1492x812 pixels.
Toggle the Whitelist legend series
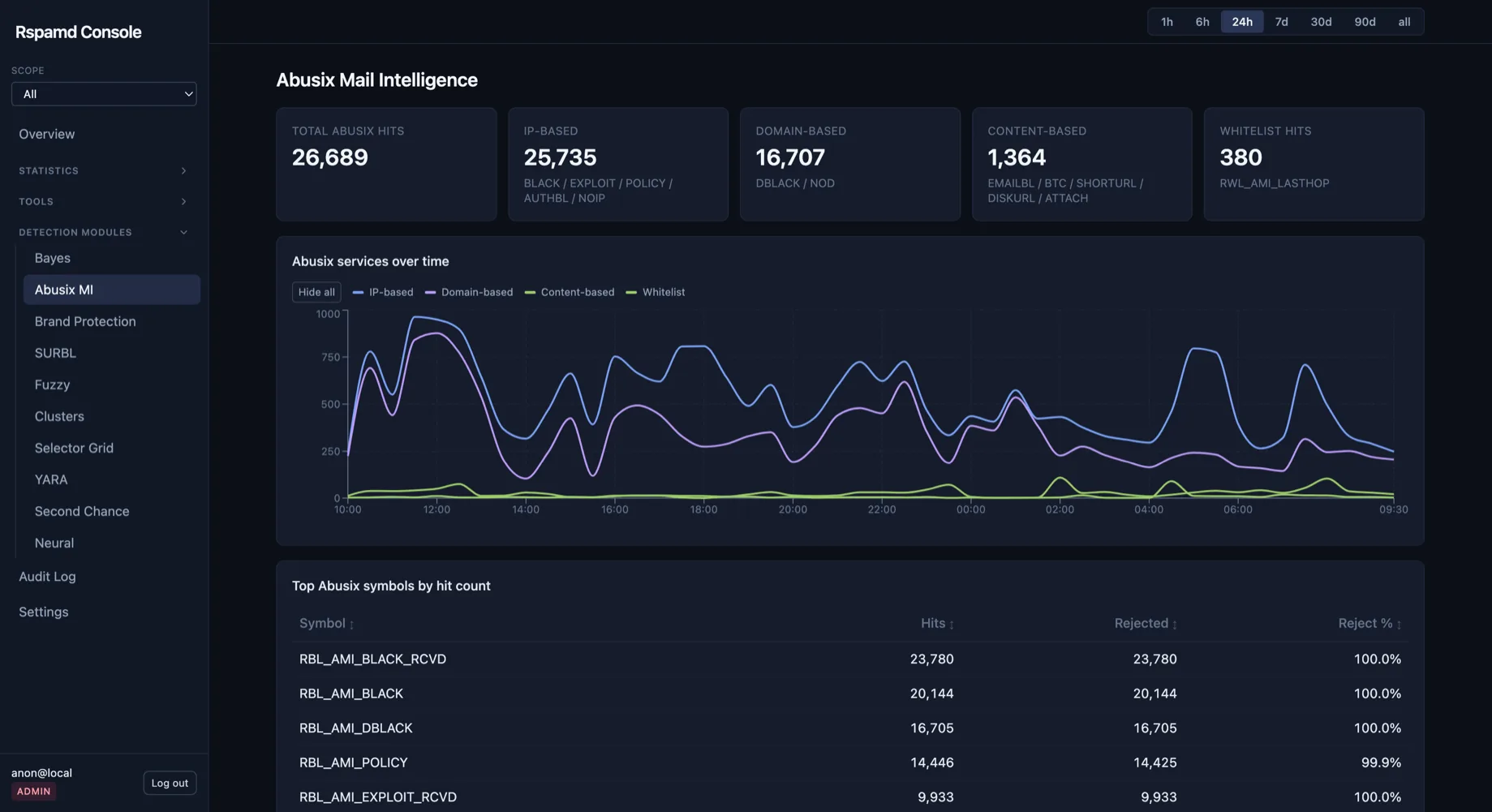(656, 292)
